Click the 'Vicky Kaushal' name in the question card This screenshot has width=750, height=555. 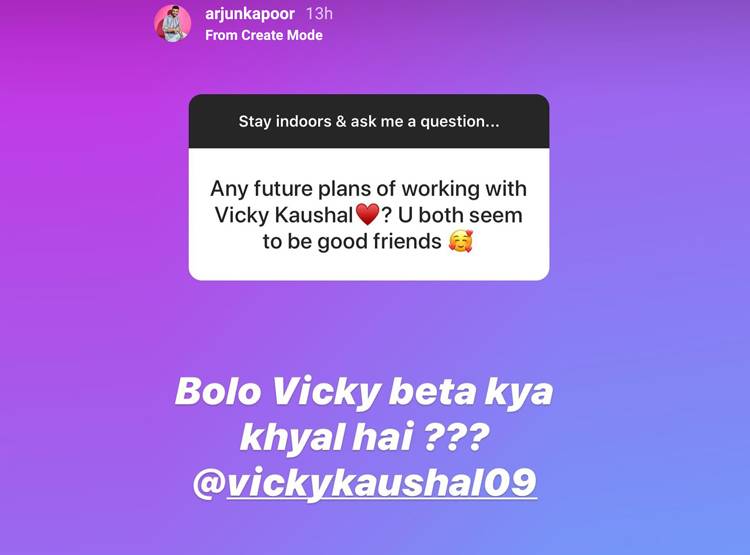coord(284,215)
